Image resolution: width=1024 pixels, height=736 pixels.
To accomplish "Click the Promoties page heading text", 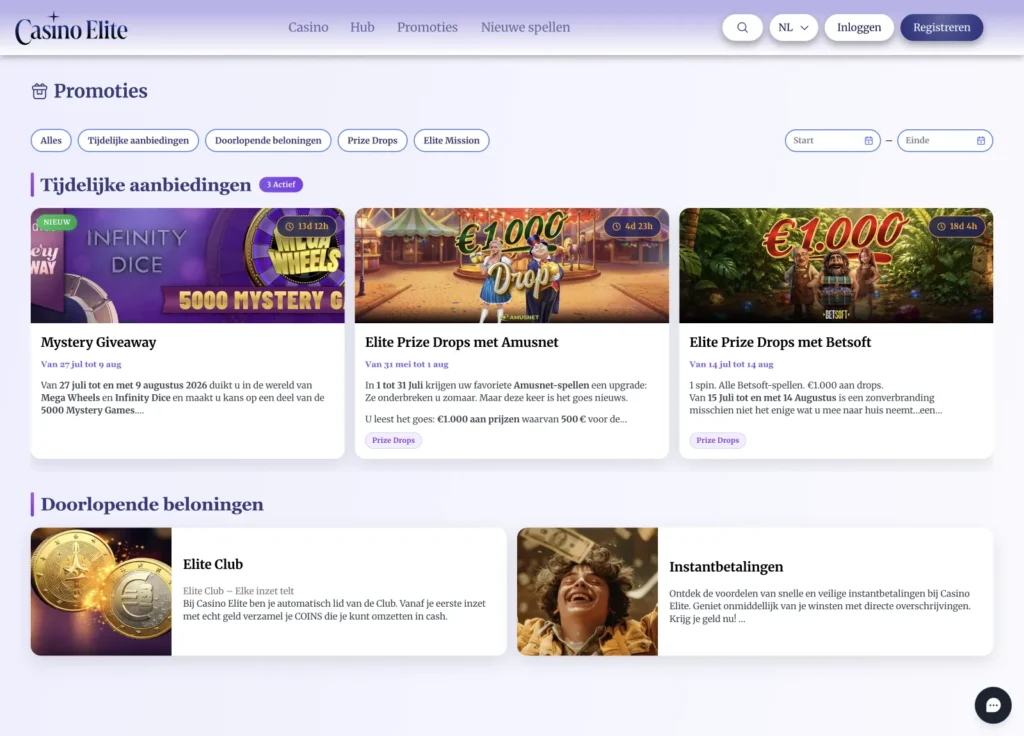I will tap(101, 91).
